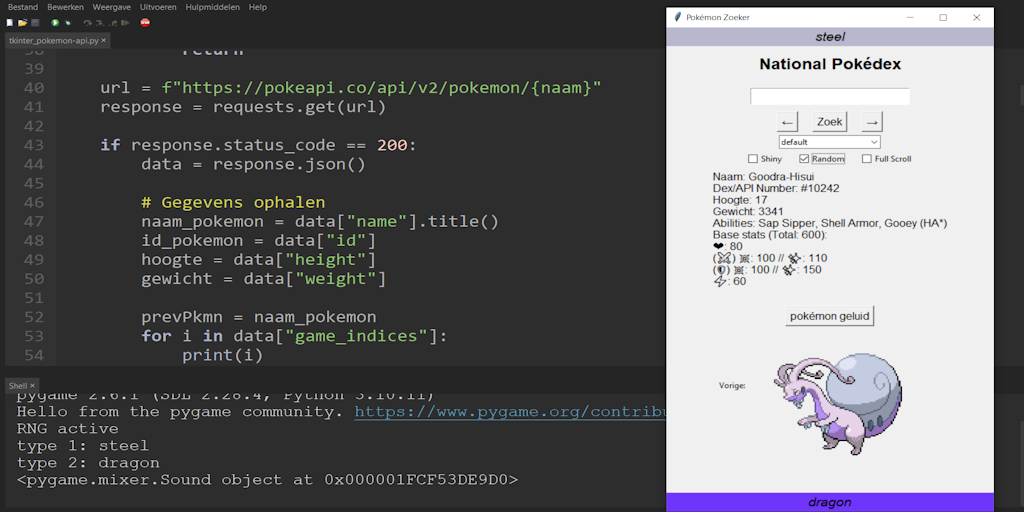Screen dimensions: 1024x512
Task: Click the 'data = response.json()' code line
Action: [x=253, y=164]
